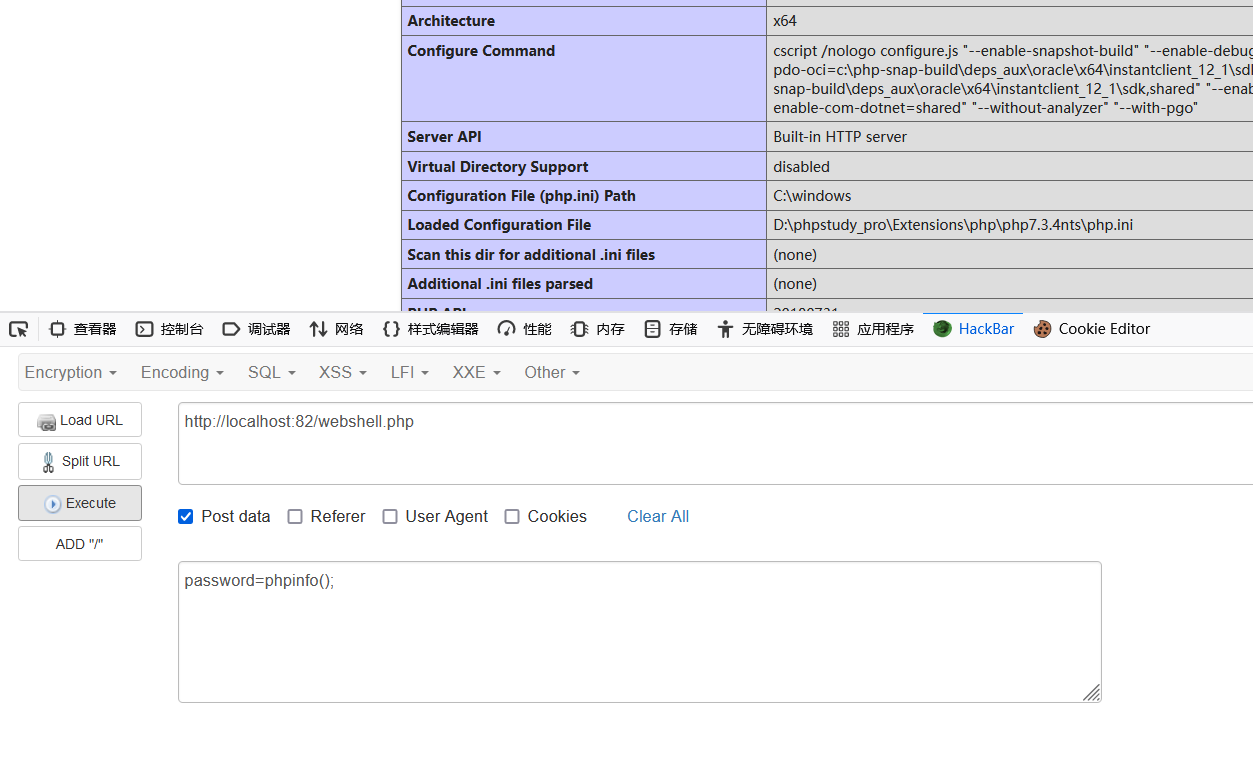Expand the SQL dropdown menu
Image resolution: width=1253 pixels, height=761 pixels.
(271, 372)
